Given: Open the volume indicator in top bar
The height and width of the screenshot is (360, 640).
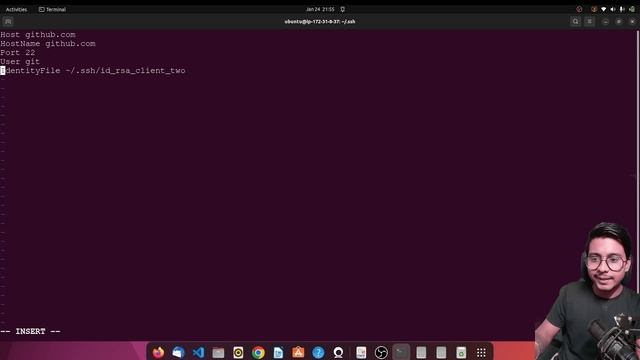Looking at the screenshot, I should (x=612, y=9).
